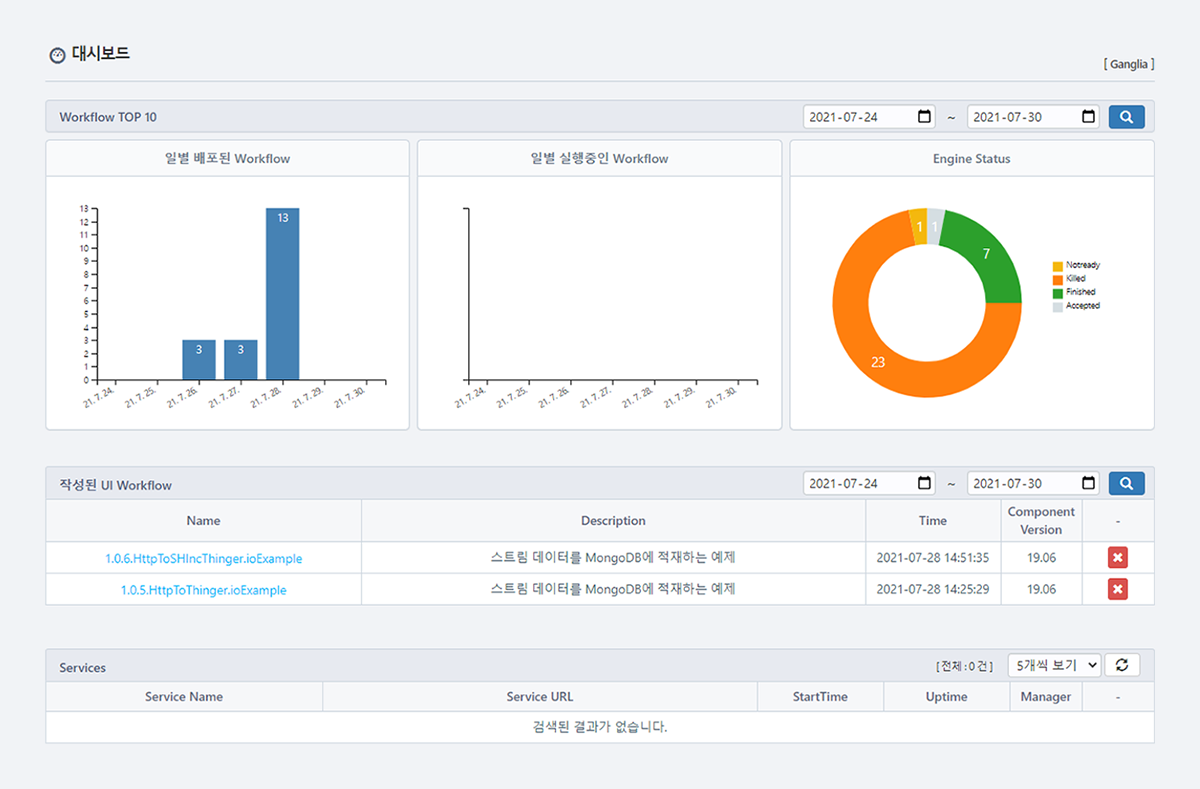
Task: Click the description in the 1.0.5.HttpToThinger.ioExample row
Action: 613,589
